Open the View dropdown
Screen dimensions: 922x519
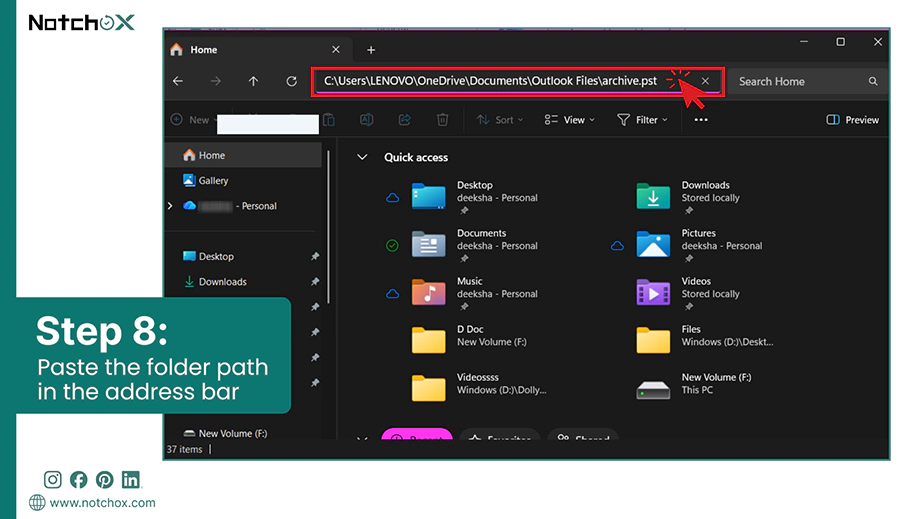(570, 120)
